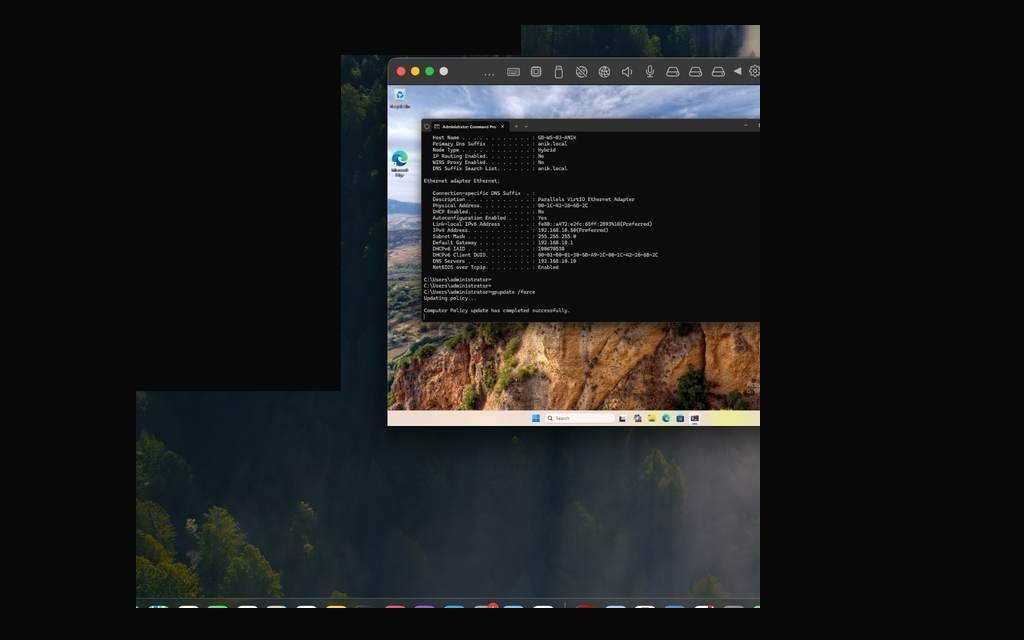The width and height of the screenshot is (1024, 640).
Task: Click the last of three disk drive icons
Action: tap(718, 72)
